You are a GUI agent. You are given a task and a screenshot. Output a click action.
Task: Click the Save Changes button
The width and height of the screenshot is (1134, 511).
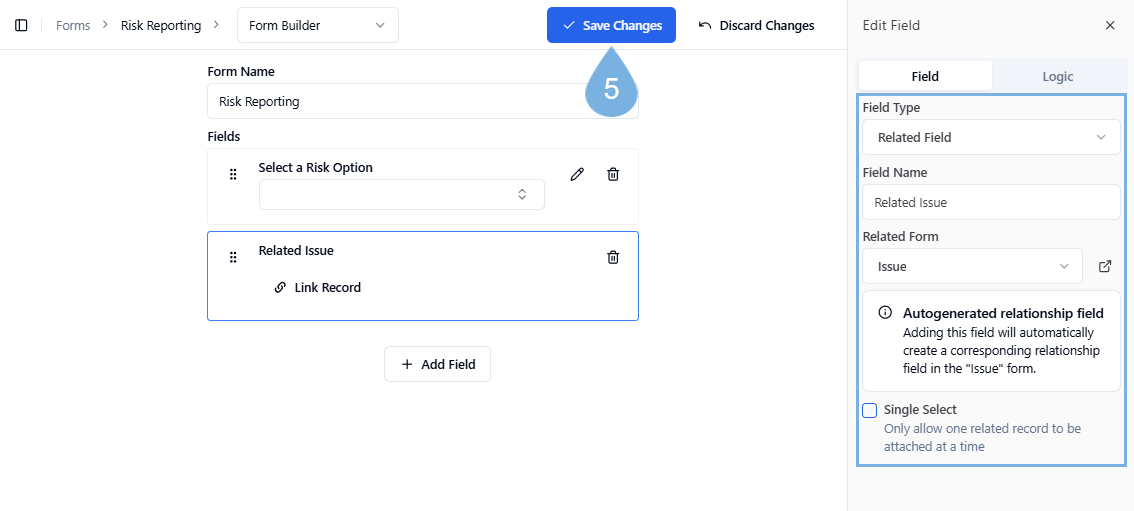click(x=611, y=25)
